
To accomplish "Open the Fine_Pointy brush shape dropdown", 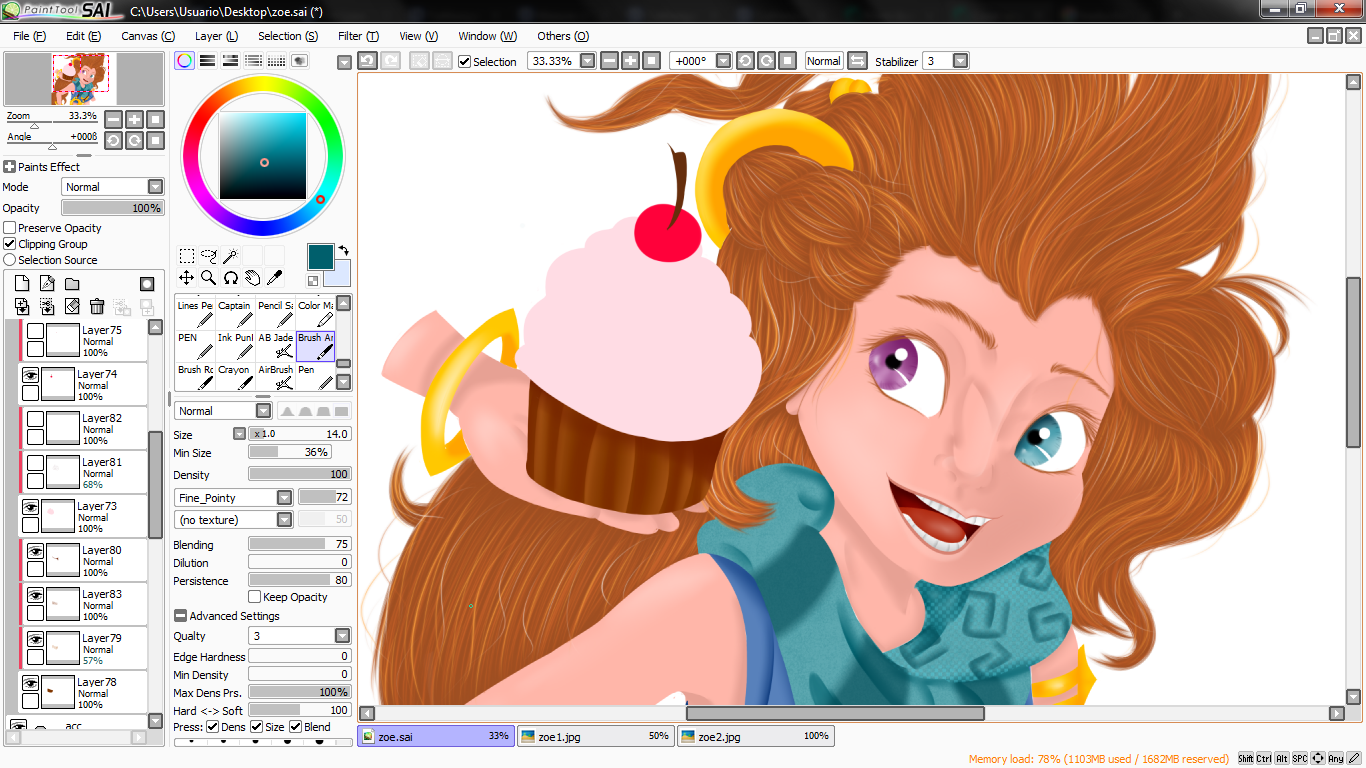I will pyautogui.click(x=285, y=497).
